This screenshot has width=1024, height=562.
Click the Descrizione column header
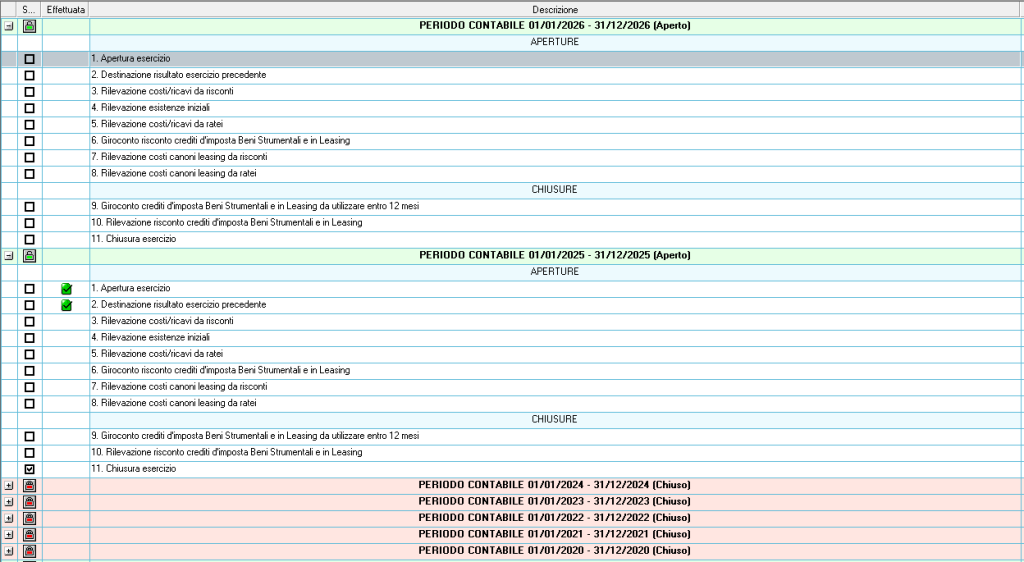[x=554, y=9]
